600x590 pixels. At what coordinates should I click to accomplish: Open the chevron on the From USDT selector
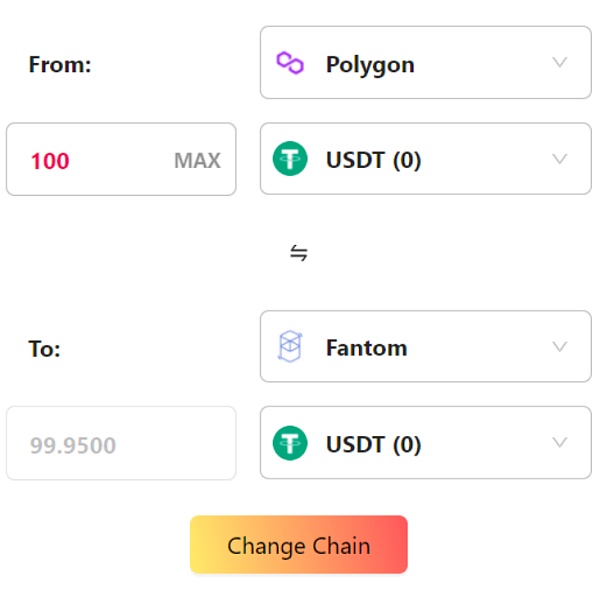click(560, 159)
